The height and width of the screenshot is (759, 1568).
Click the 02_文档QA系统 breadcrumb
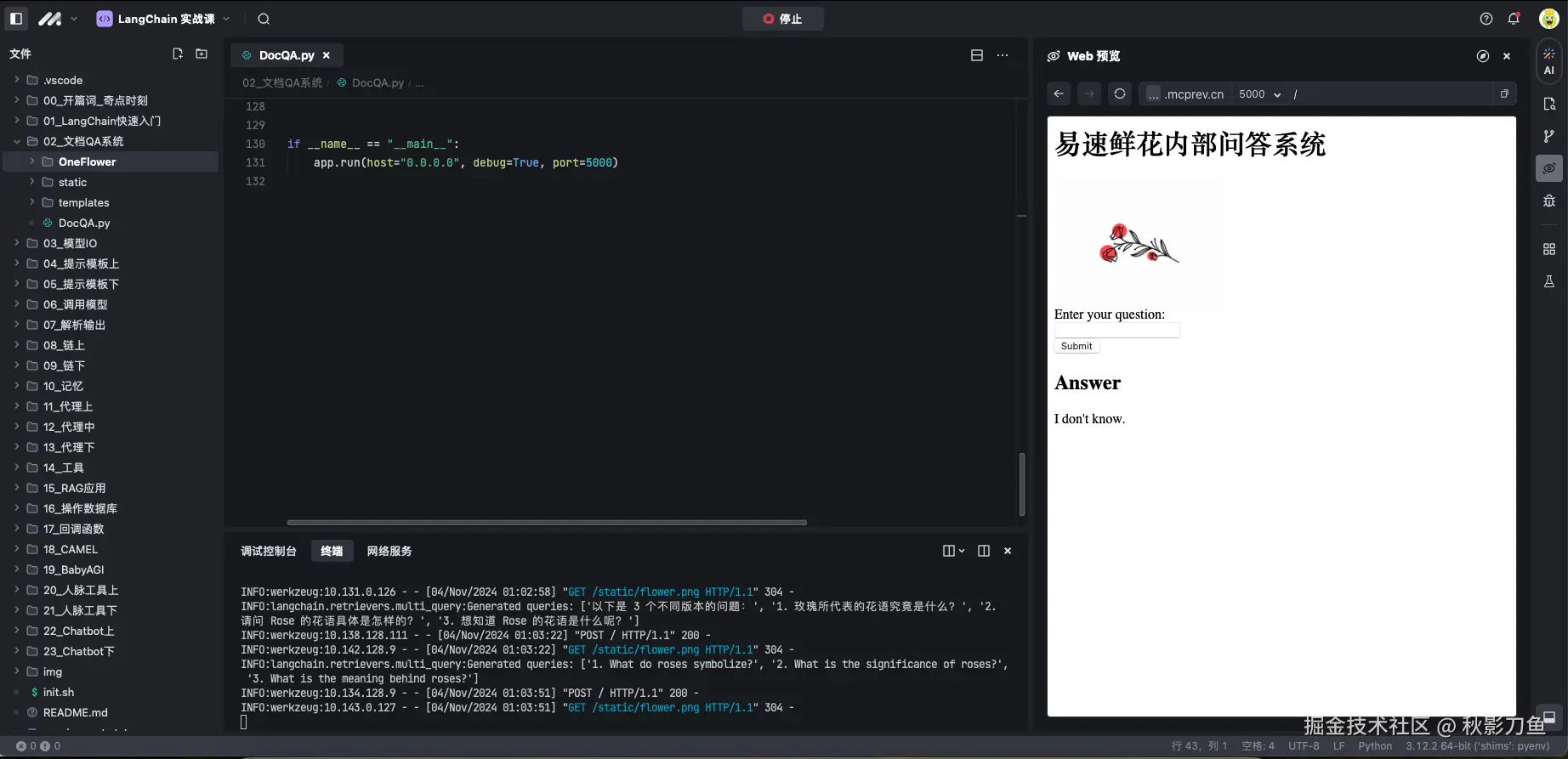pyautogui.click(x=282, y=82)
